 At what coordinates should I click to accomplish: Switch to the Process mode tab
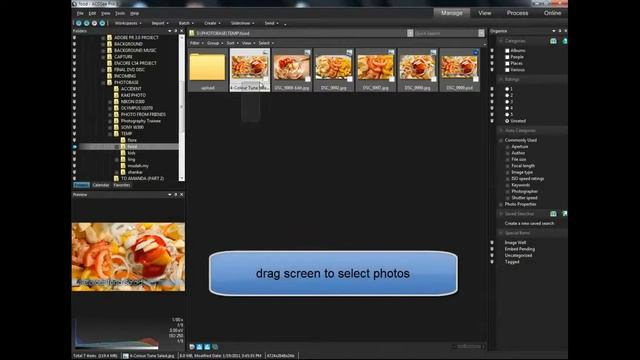tap(517, 13)
